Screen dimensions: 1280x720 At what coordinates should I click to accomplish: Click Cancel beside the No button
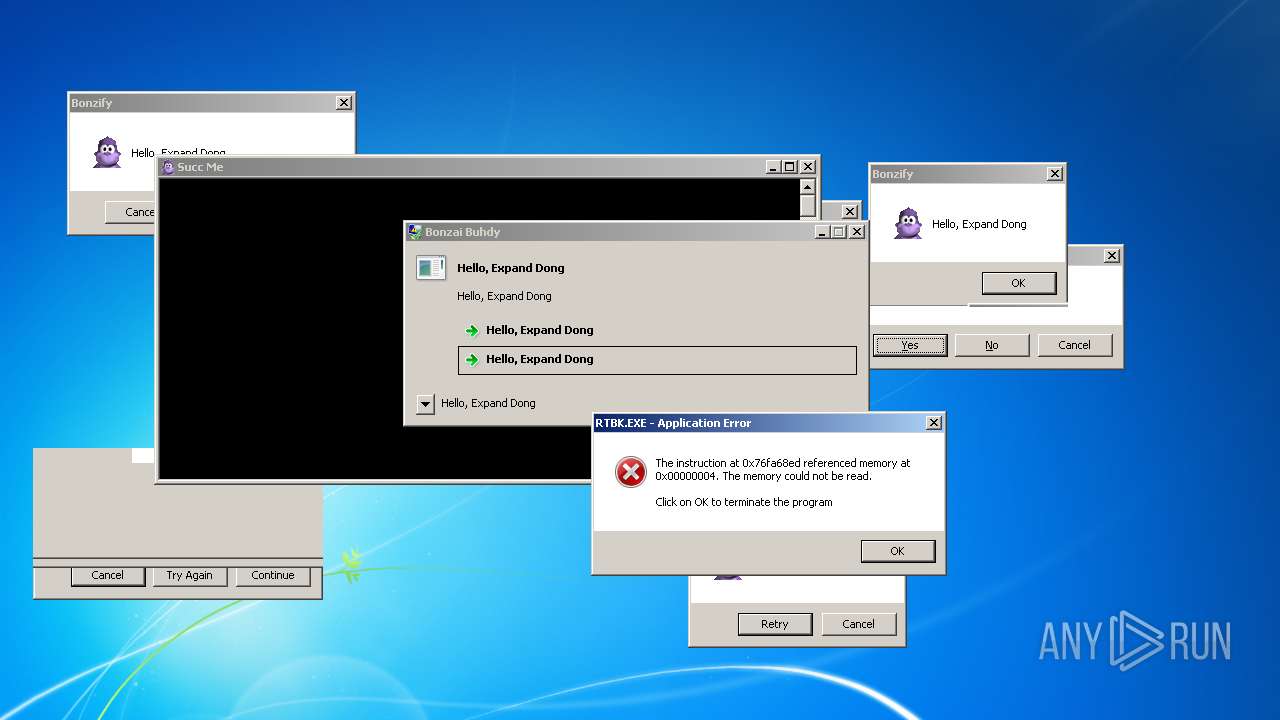click(1074, 345)
